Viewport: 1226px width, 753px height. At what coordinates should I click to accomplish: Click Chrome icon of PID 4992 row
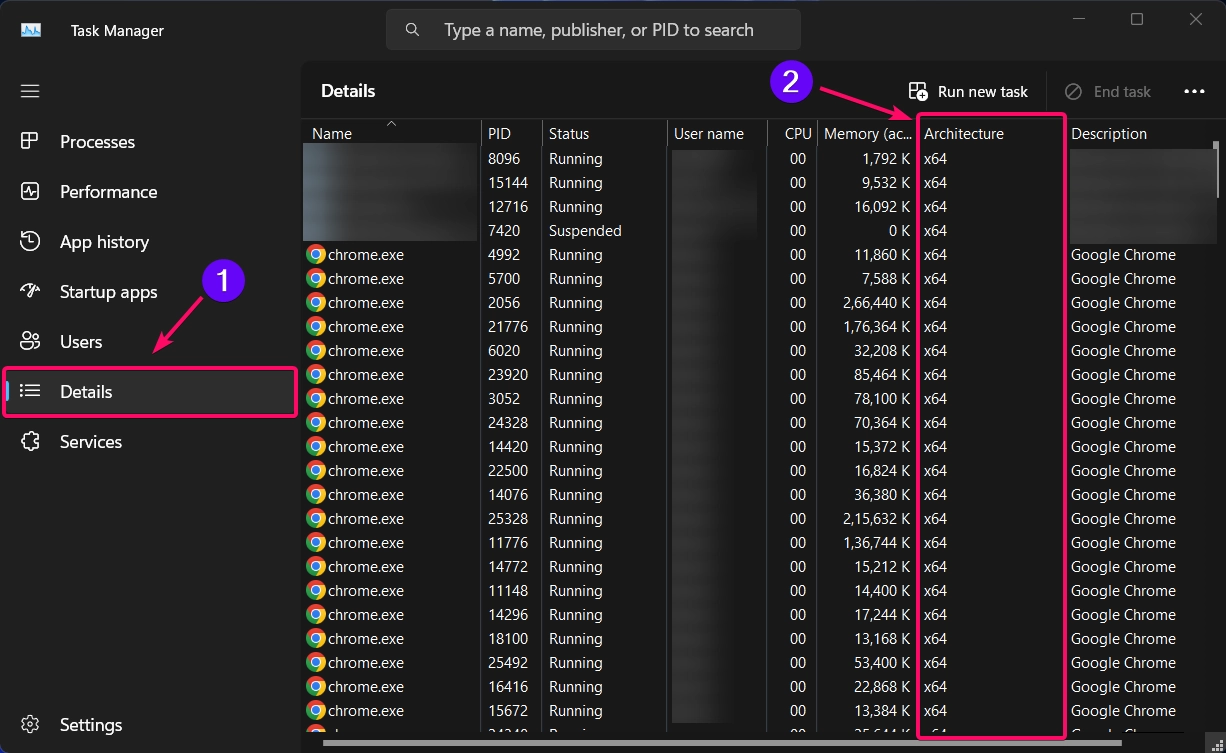(316, 254)
